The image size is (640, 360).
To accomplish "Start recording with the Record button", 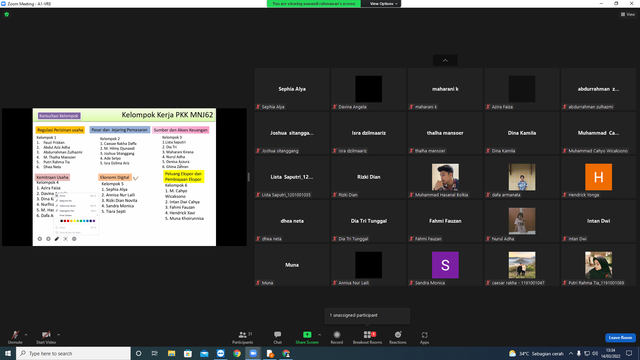I will coord(337,337).
